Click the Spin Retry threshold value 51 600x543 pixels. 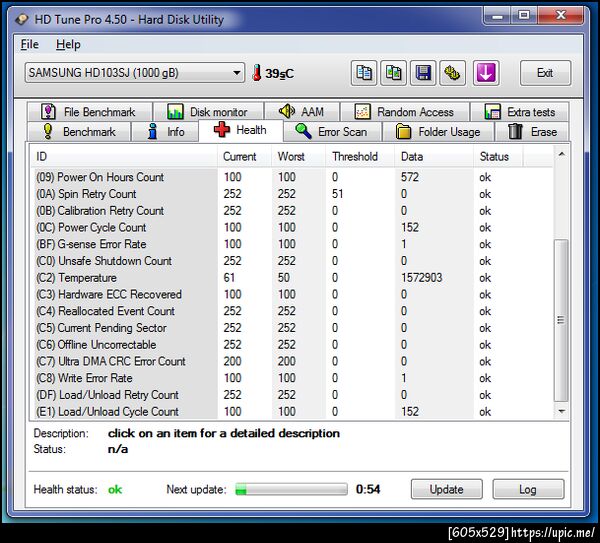[337, 194]
